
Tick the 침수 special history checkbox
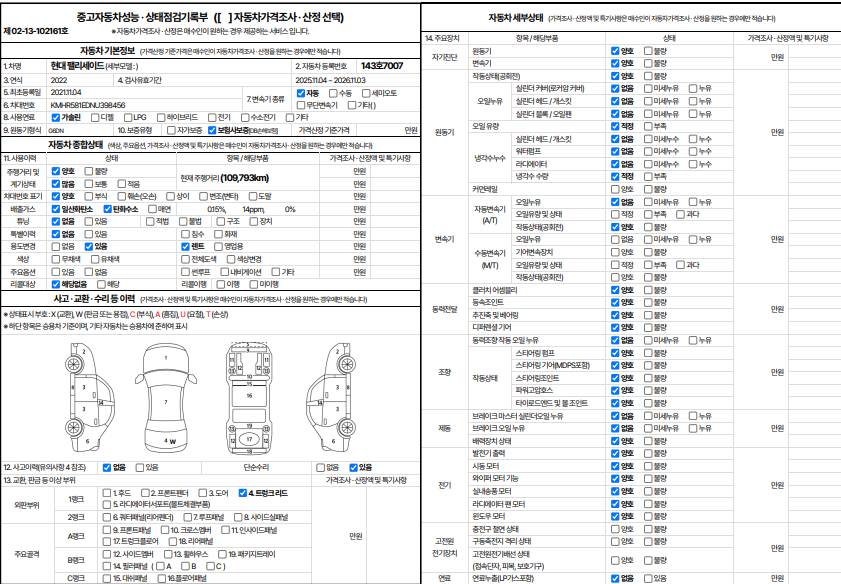click(186, 234)
